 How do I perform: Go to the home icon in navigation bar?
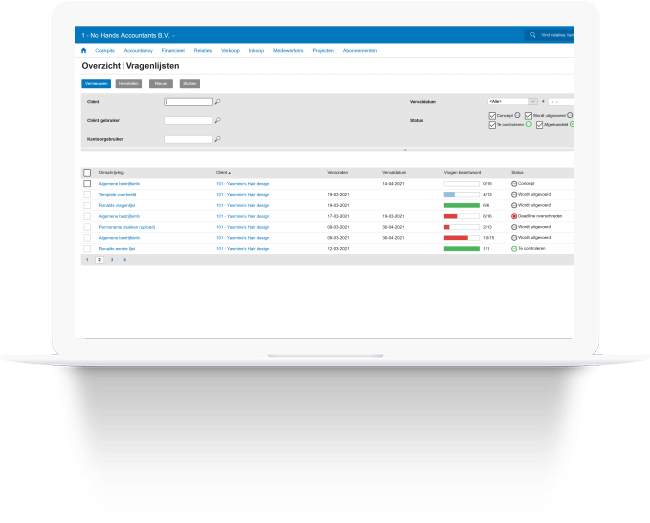pyautogui.click(x=83, y=51)
